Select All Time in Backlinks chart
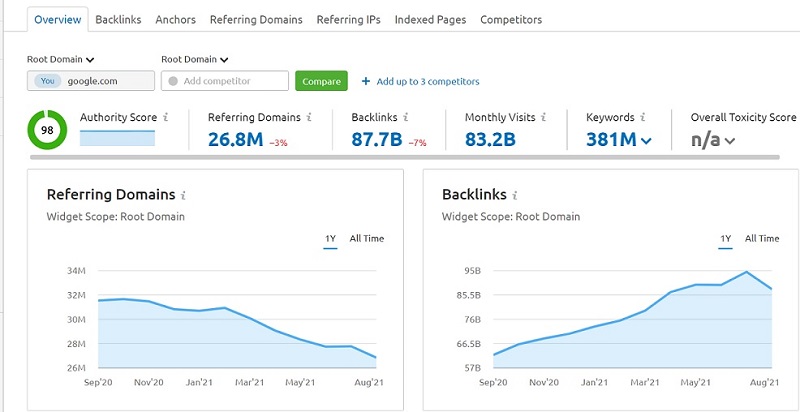This screenshot has height=412, width=800. pyautogui.click(x=762, y=239)
